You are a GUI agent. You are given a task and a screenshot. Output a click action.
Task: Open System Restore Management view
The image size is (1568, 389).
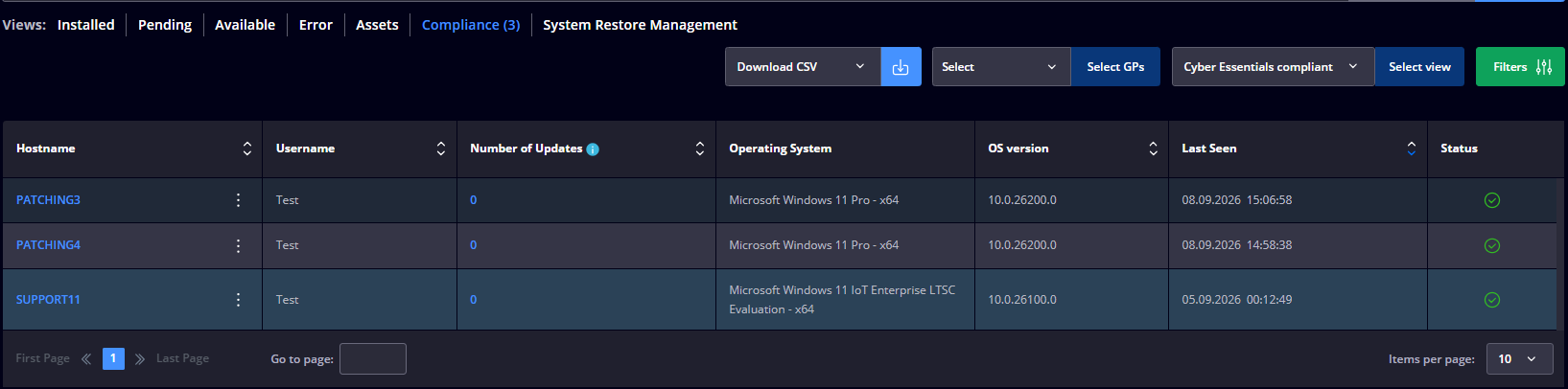(x=640, y=25)
